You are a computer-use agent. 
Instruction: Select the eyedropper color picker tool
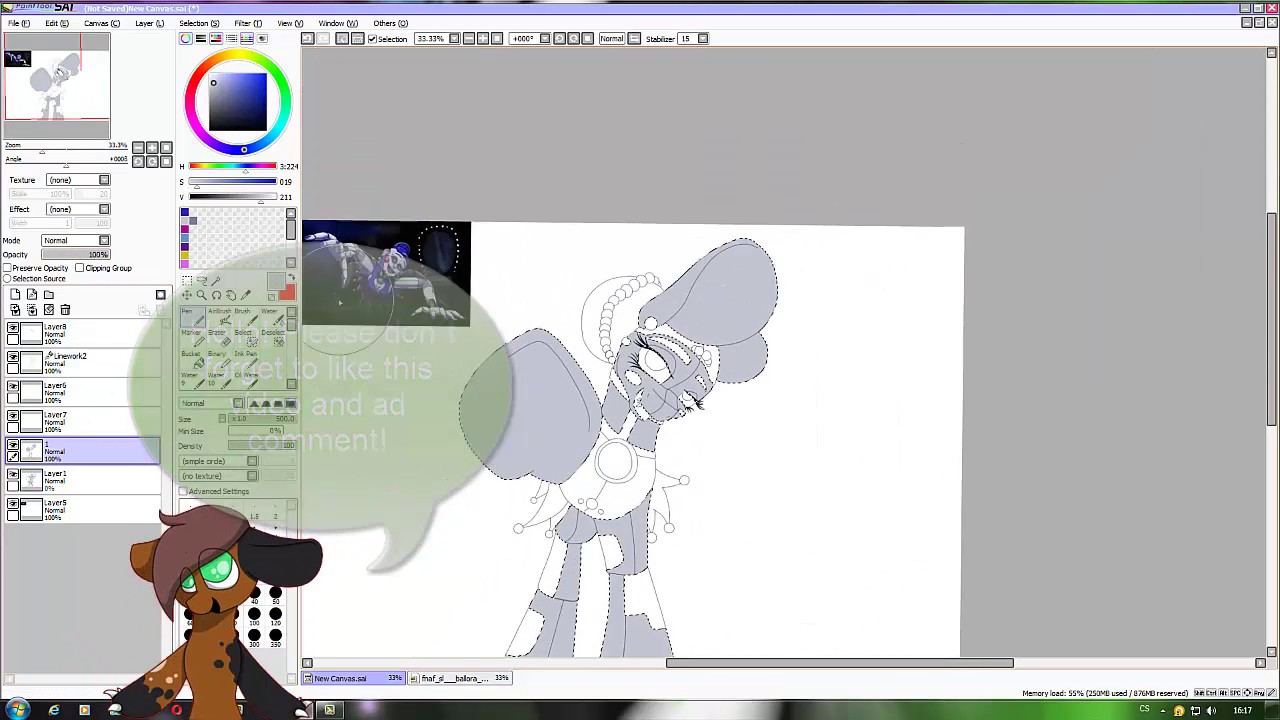[x=246, y=295]
